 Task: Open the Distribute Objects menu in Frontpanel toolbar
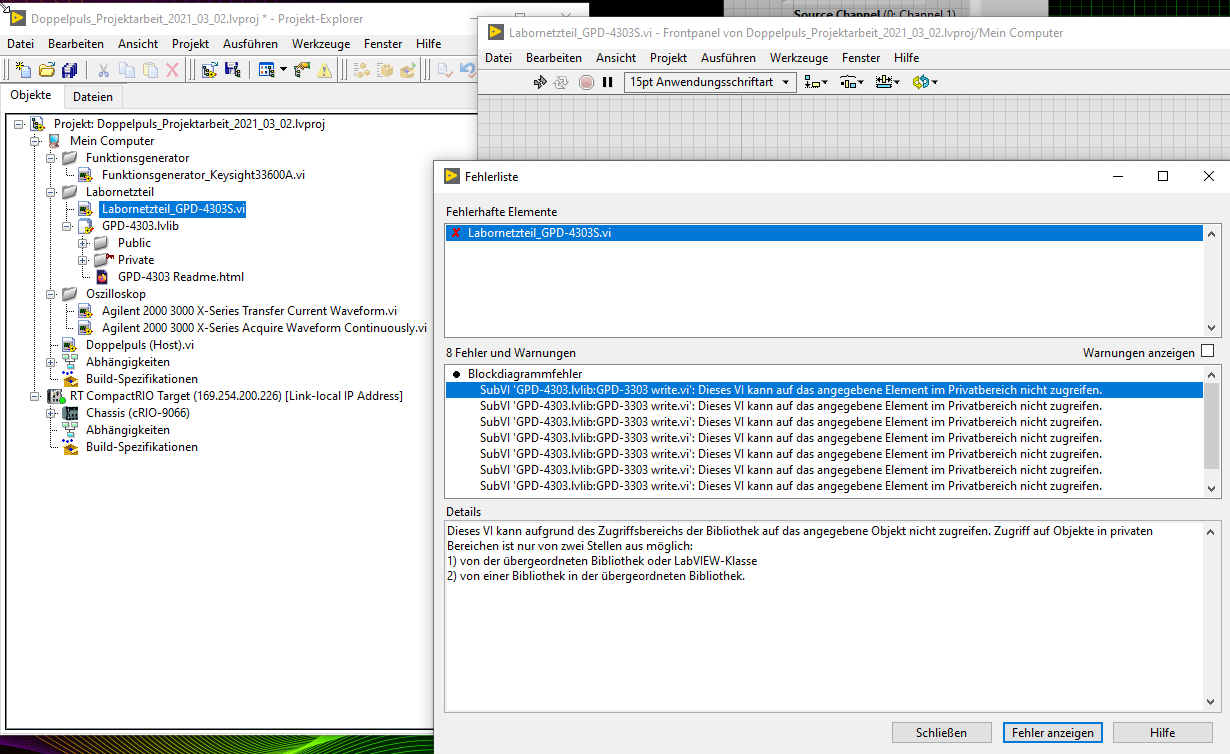pyautogui.click(x=852, y=82)
